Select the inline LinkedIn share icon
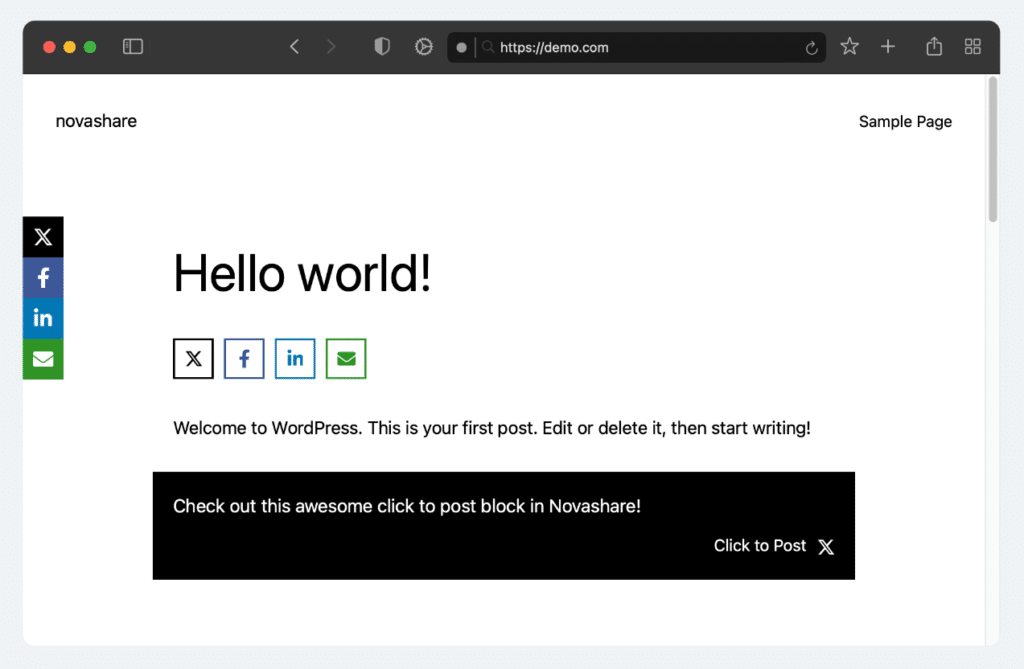The width and height of the screenshot is (1024, 669). click(x=295, y=358)
